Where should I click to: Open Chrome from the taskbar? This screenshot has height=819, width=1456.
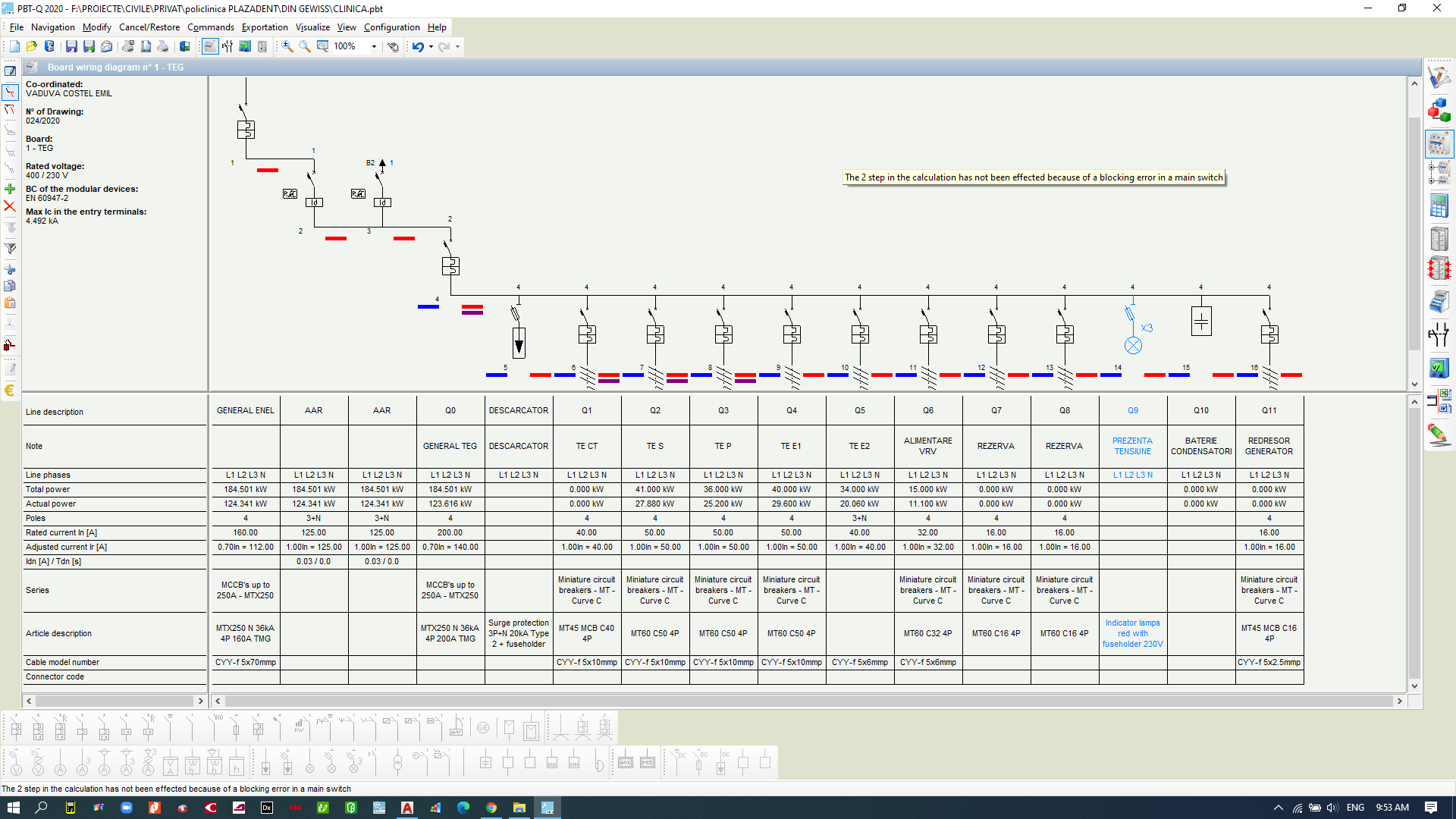tap(491, 808)
